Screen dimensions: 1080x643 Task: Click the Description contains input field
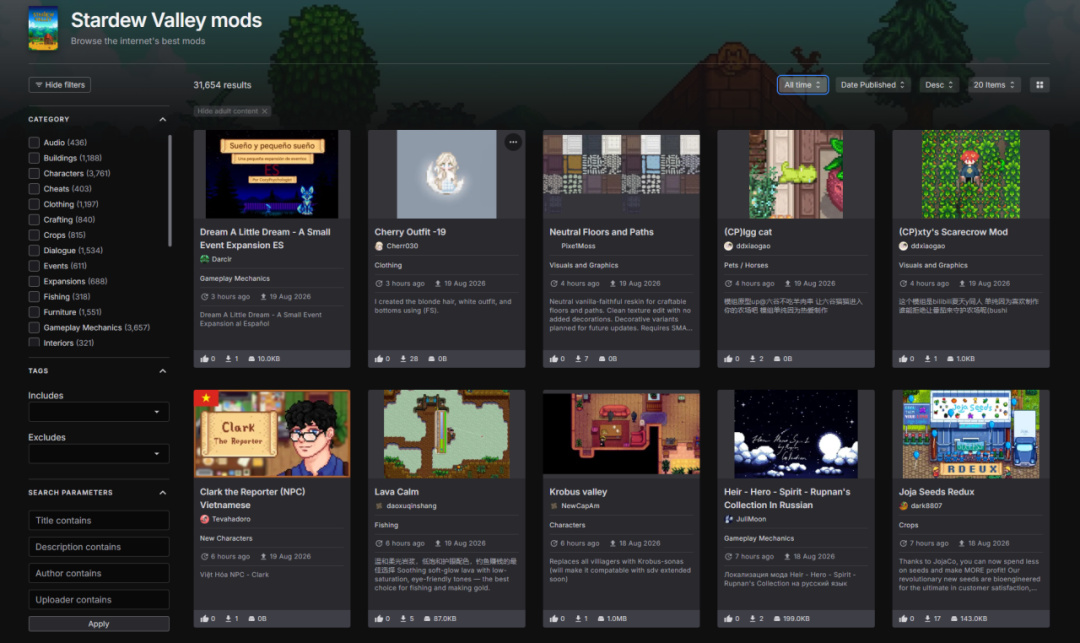(x=98, y=547)
